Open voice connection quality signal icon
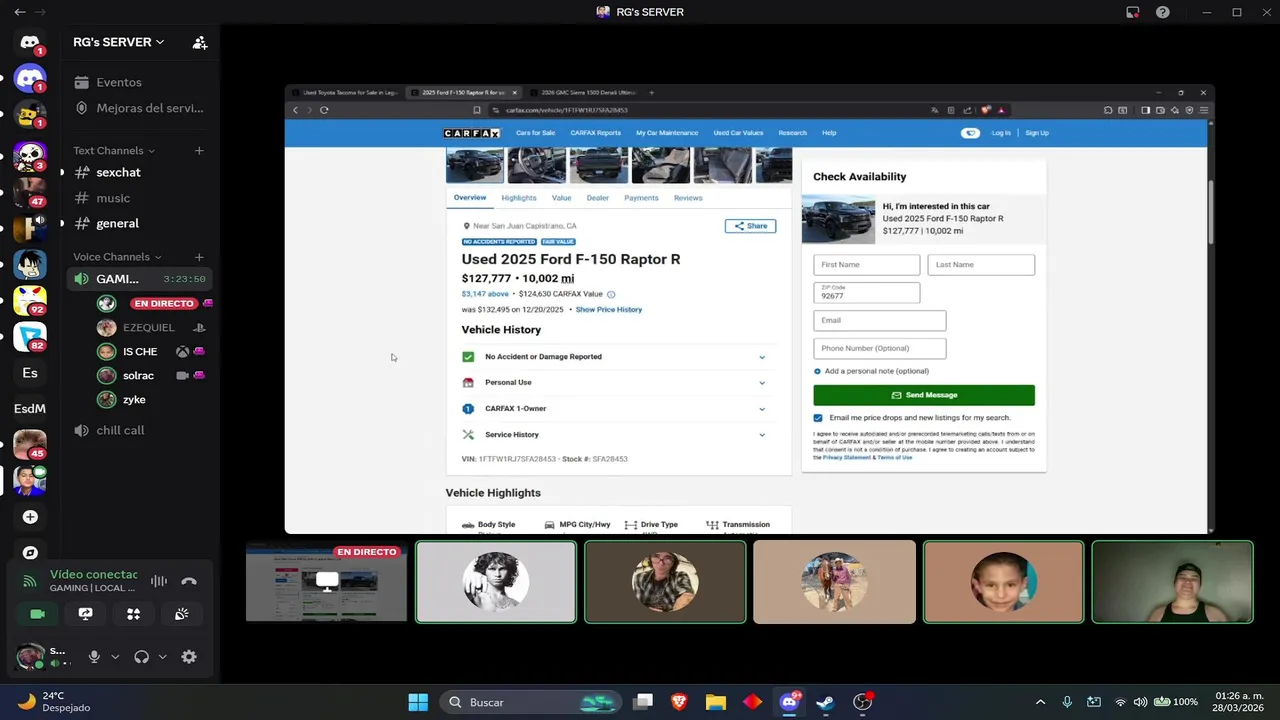The image size is (1280, 720). (30, 581)
